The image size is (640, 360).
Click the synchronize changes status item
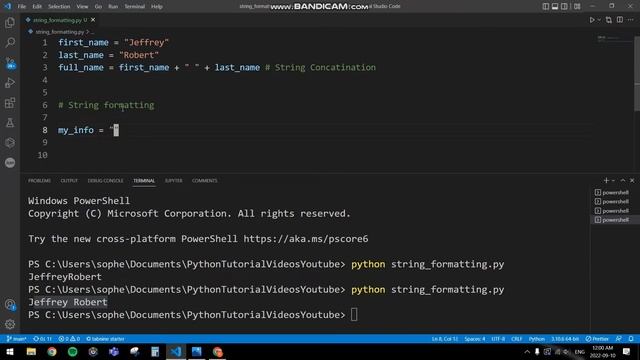click(x=42, y=339)
